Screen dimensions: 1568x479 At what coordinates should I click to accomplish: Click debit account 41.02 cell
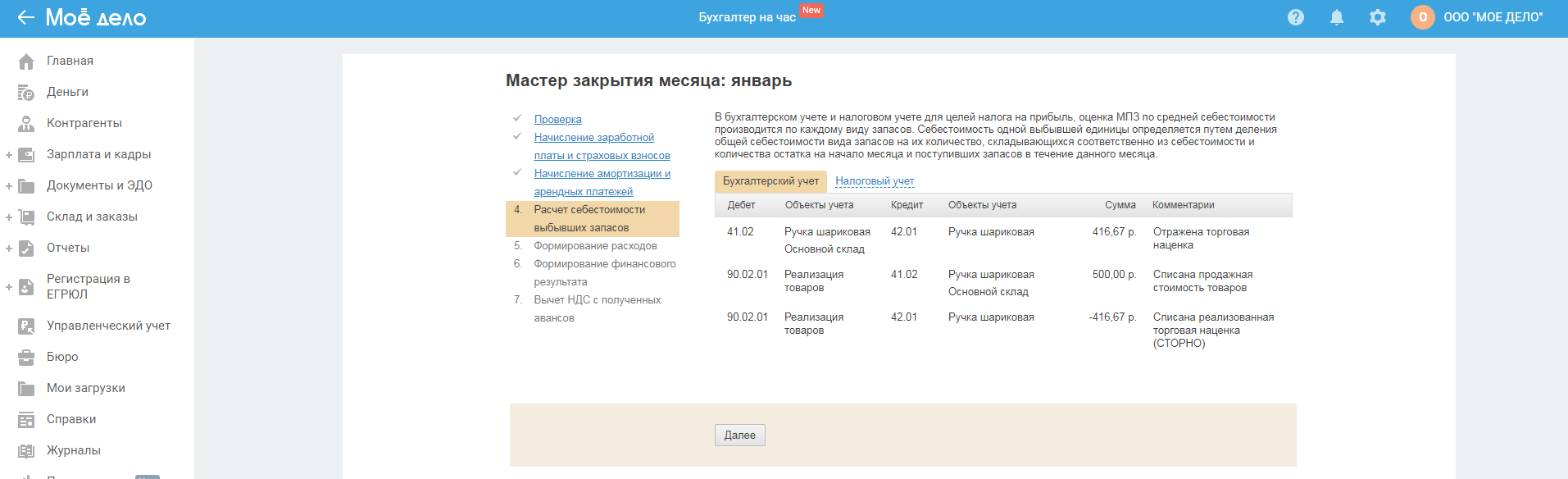(x=740, y=232)
